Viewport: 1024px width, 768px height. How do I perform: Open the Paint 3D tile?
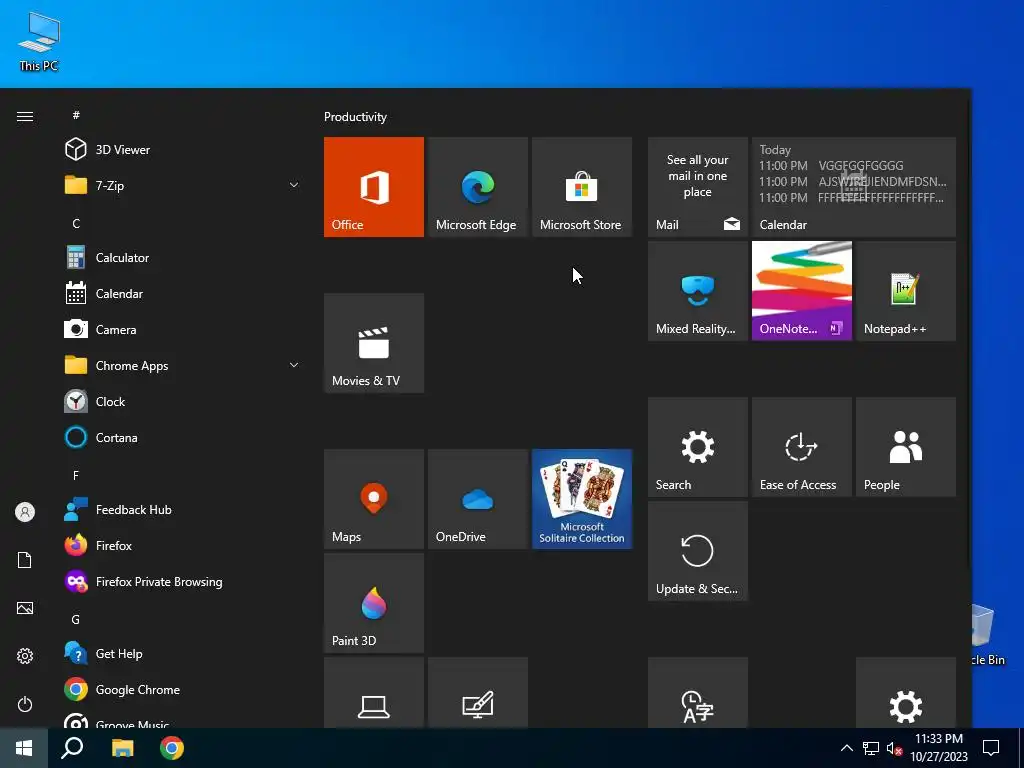tap(374, 603)
